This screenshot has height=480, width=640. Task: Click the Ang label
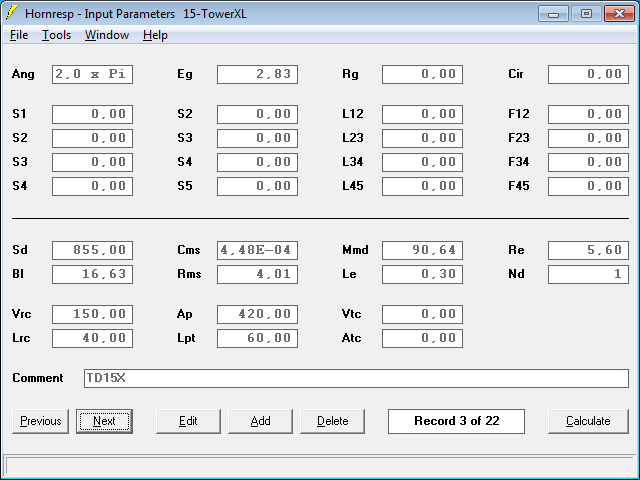pos(23,74)
